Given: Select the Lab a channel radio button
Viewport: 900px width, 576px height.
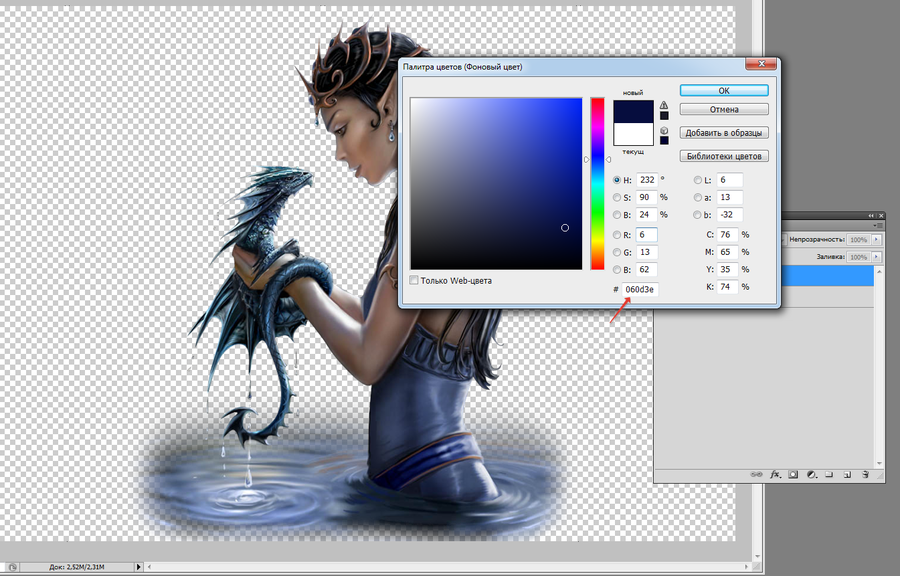Looking at the screenshot, I should [x=697, y=197].
